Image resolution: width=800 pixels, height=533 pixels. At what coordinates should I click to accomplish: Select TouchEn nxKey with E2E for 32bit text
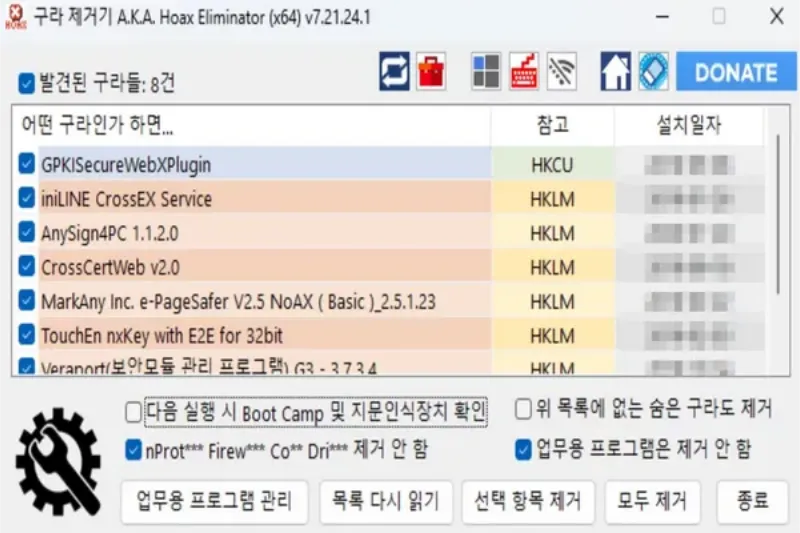pyautogui.click(x=162, y=336)
